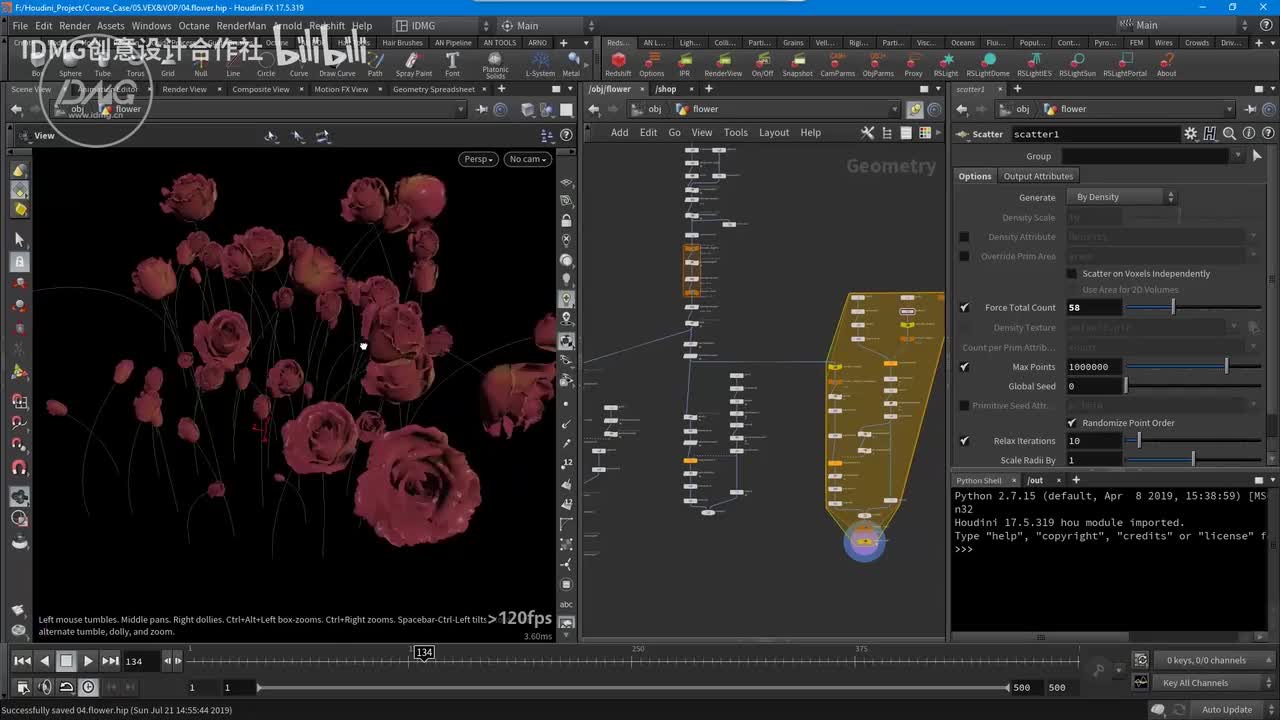Click the Auto Update button
The width and height of the screenshot is (1280, 720).
tap(1226, 710)
